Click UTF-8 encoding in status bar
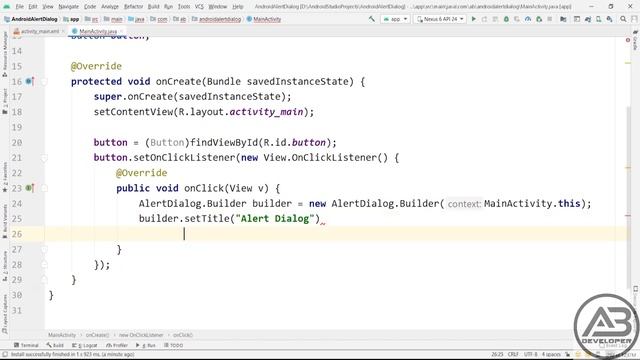 point(531,354)
